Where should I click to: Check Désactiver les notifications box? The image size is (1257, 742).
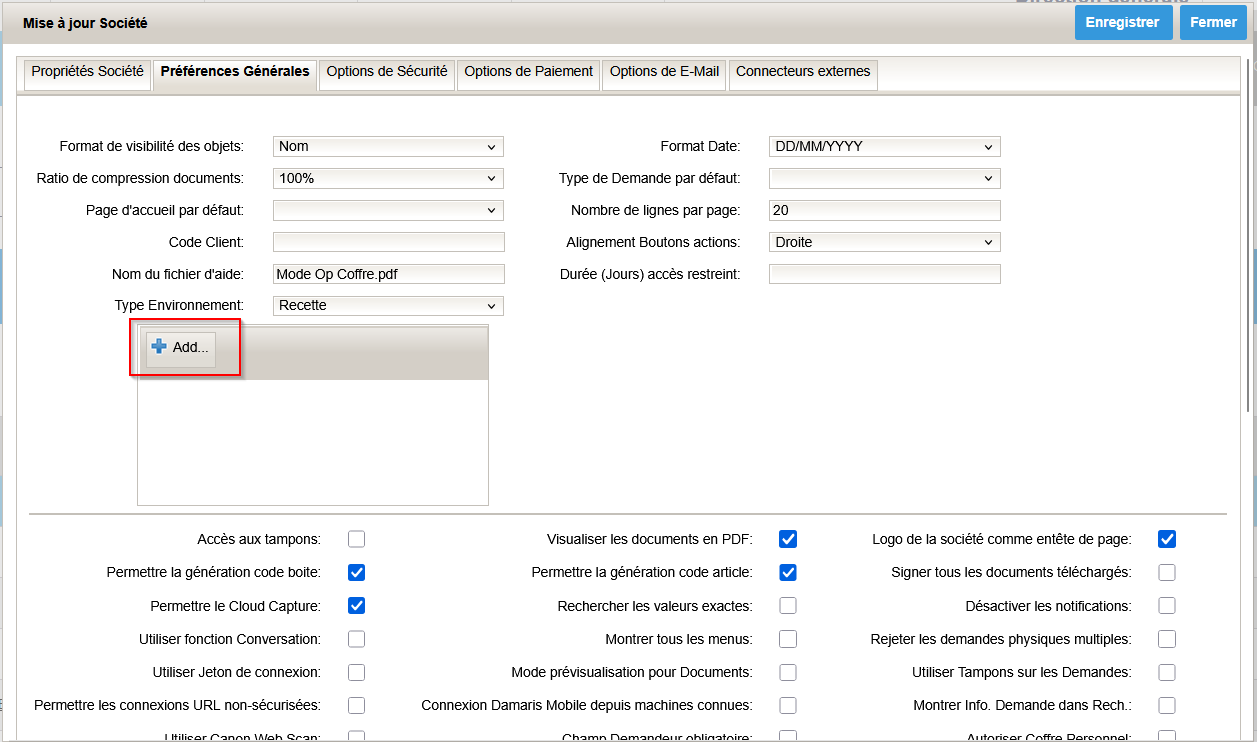[1167, 606]
